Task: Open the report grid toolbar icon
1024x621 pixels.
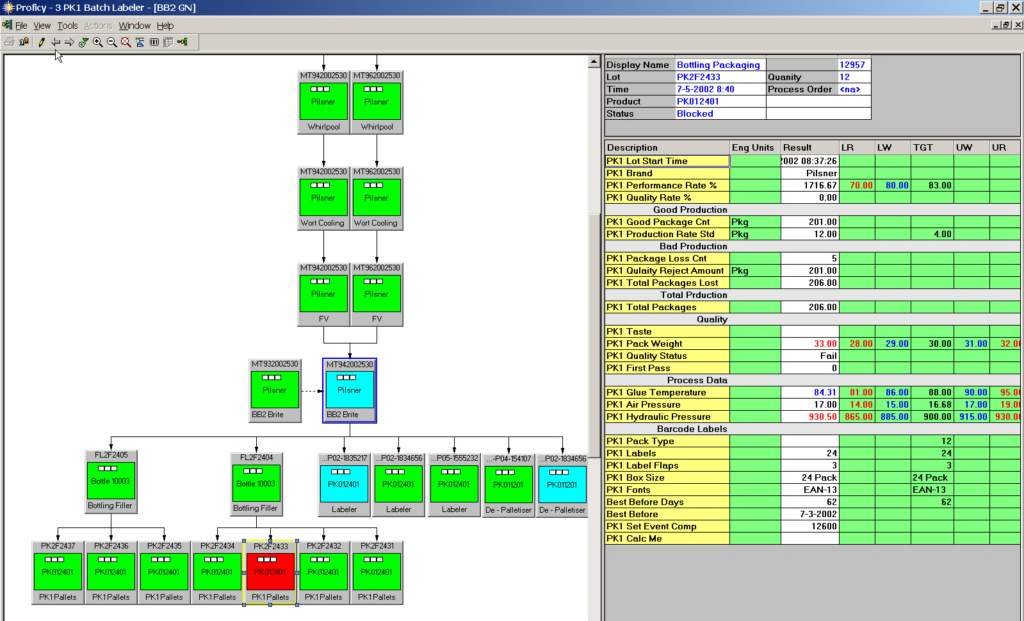Action: pos(168,42)
